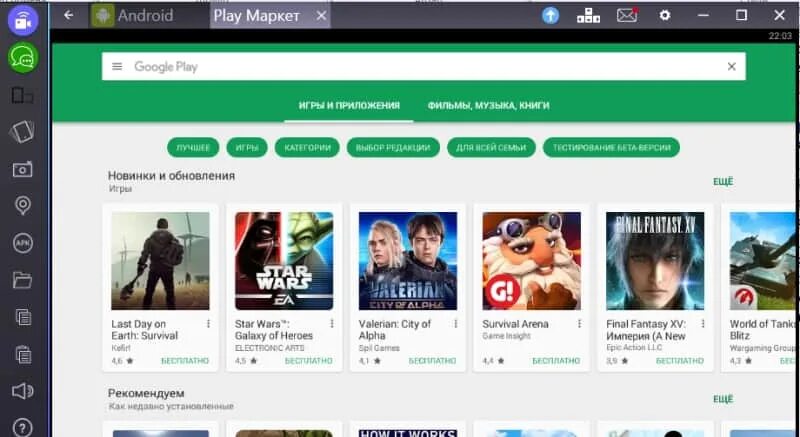Screen dimensions: 800x437
Task: Open the location pin settings
Action: click(x=22, y=206)
